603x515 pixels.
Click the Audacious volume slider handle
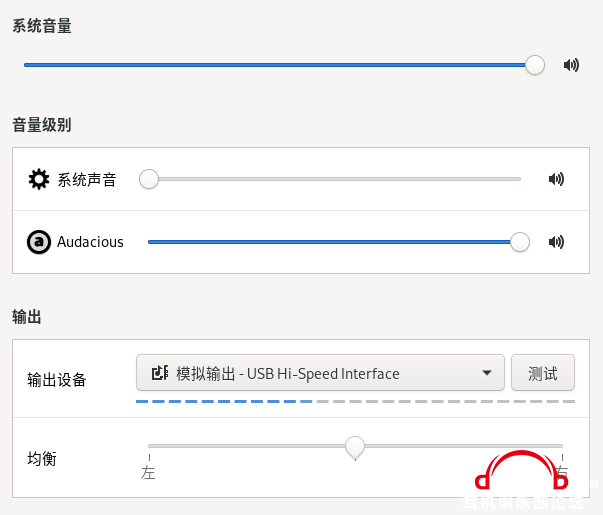tap(520, 242)
